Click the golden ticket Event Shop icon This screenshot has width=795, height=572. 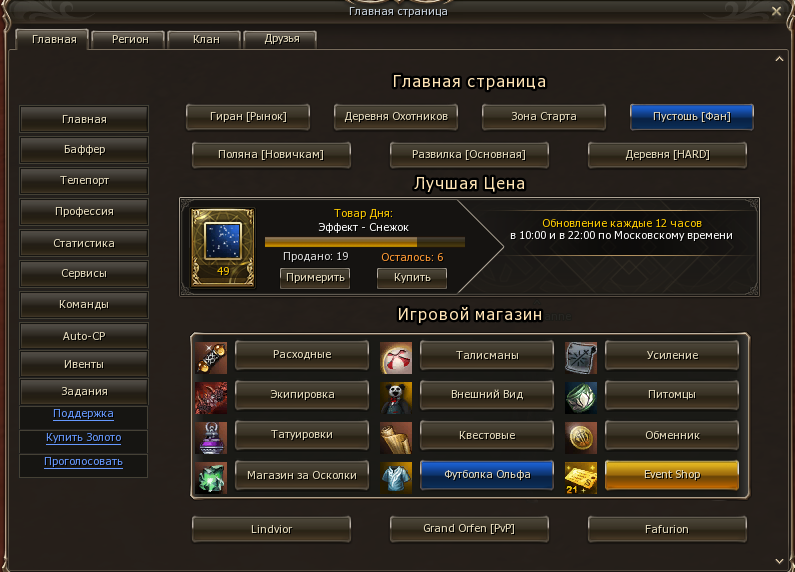pyautogui.click(x=581, y=478)
